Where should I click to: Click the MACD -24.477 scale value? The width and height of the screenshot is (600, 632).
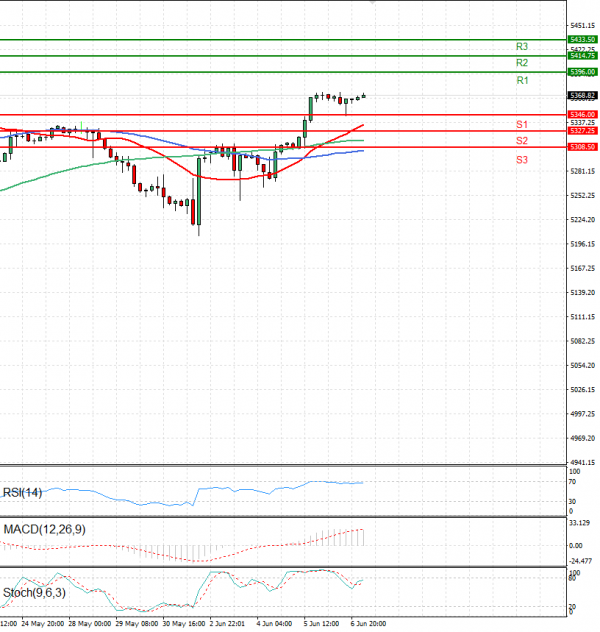click(581, 561)
